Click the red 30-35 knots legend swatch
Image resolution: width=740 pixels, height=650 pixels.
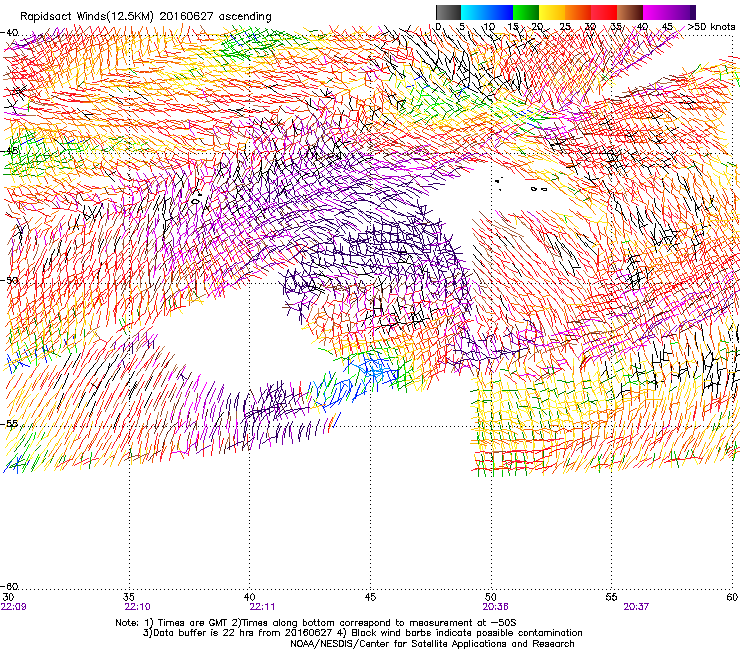pos(604,12)
